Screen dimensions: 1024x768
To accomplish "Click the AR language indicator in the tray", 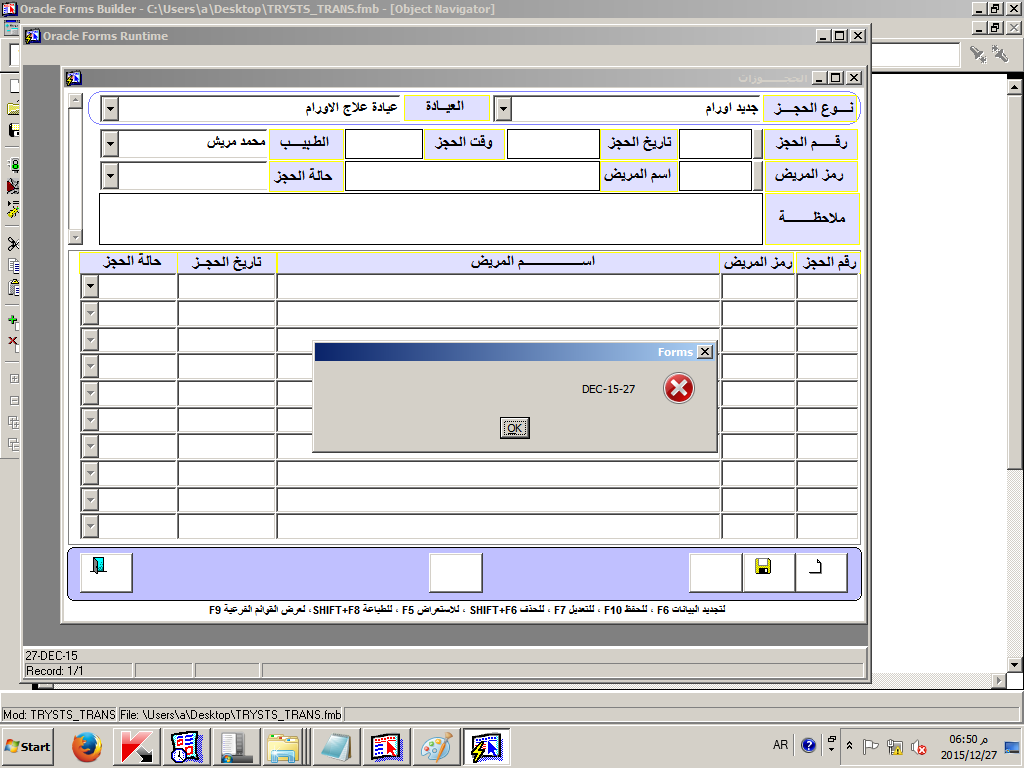I will [x=780, y=746].
